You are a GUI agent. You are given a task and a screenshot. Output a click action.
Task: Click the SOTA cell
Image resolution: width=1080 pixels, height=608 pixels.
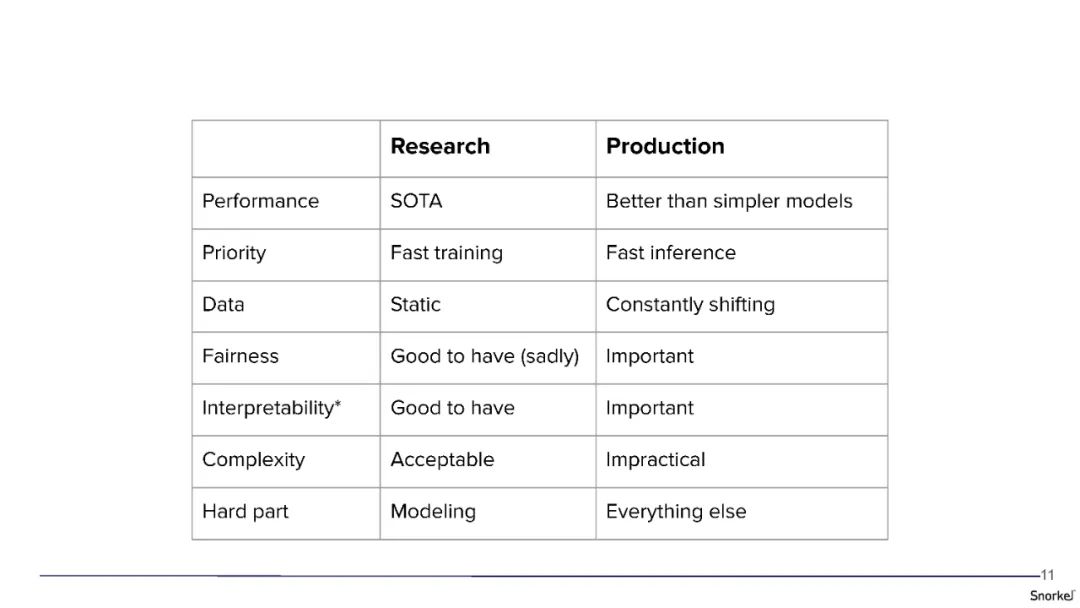pos(416,201)
